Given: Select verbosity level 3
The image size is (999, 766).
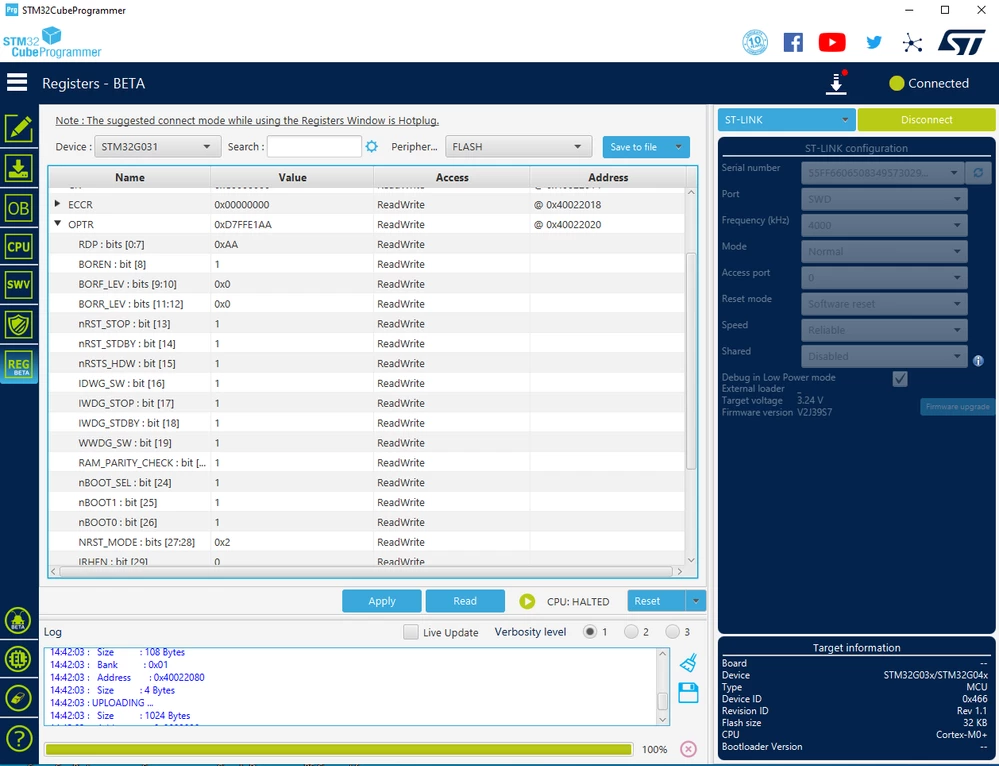Looking at the screenshot, I should (x=672, y=632).
